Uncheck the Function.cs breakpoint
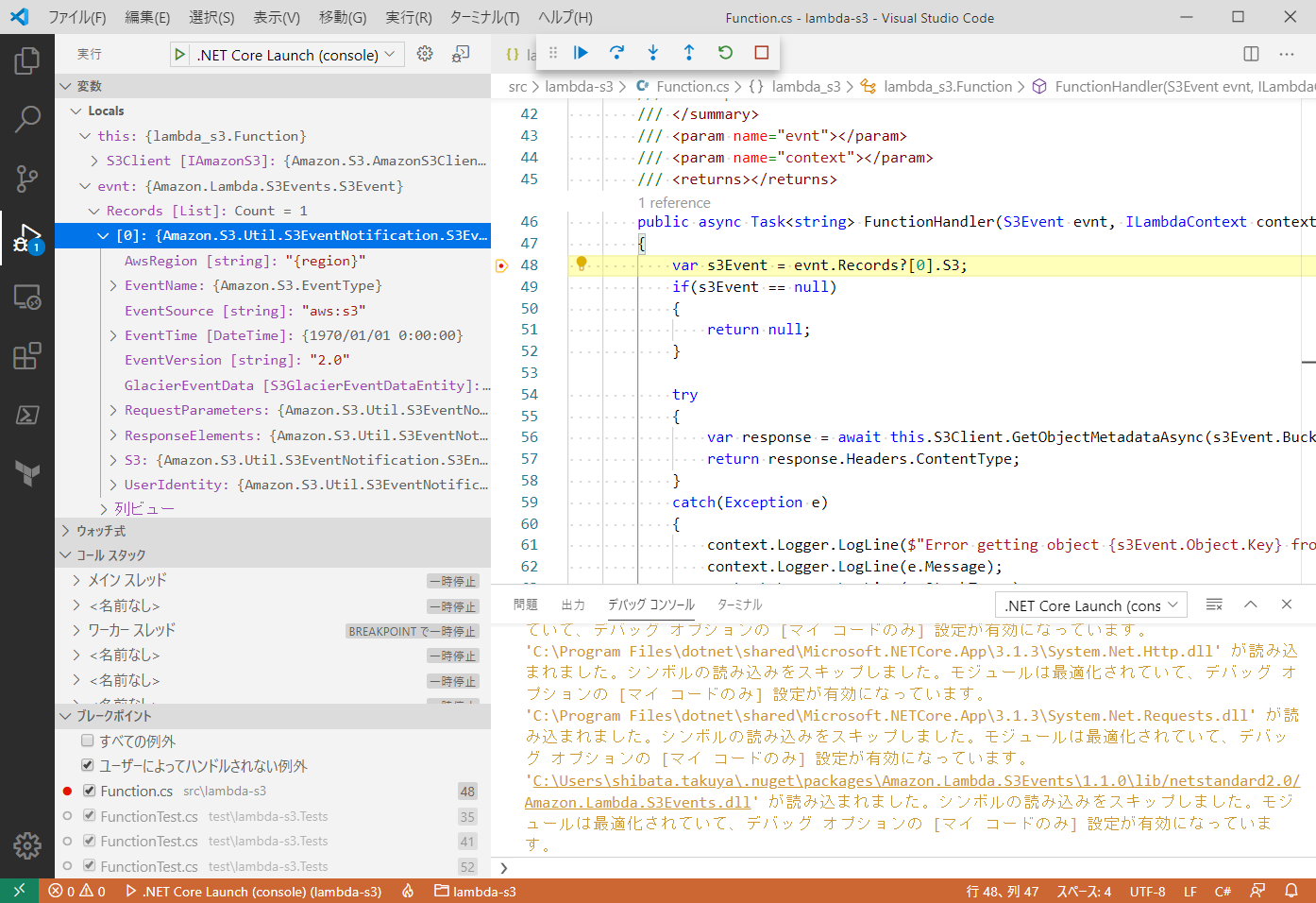Viewport: 1316px width, 903px height. (88, 791)
